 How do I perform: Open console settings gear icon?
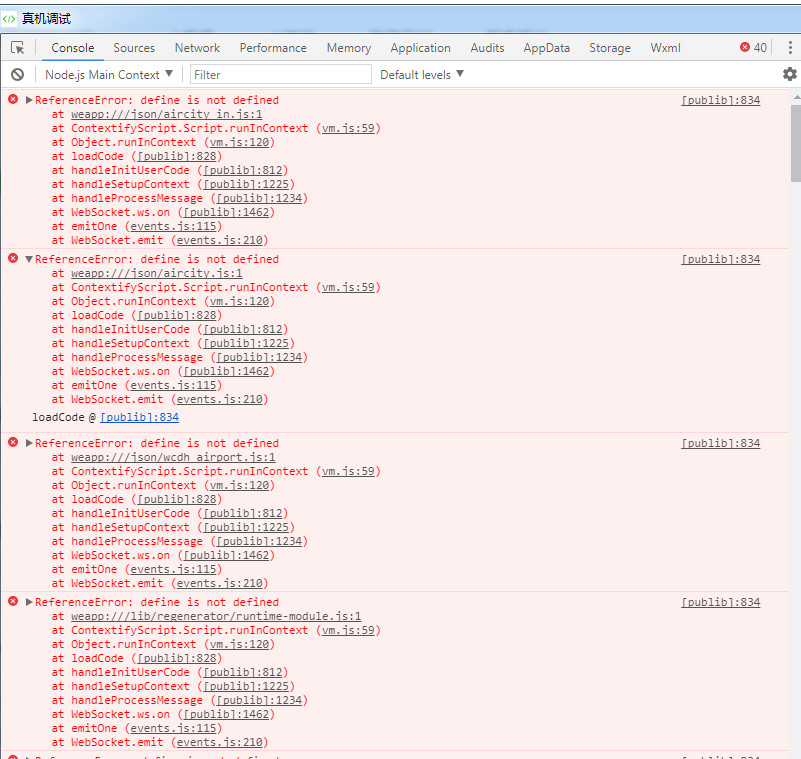[x=790, y=74]
